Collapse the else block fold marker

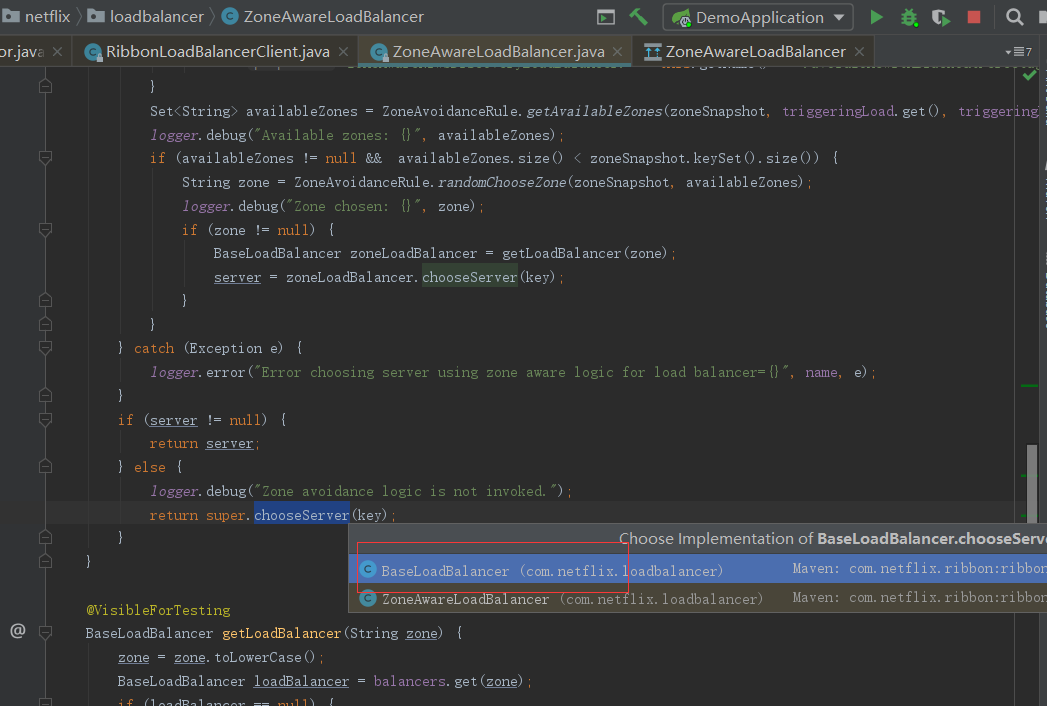(x=45, y=467)
